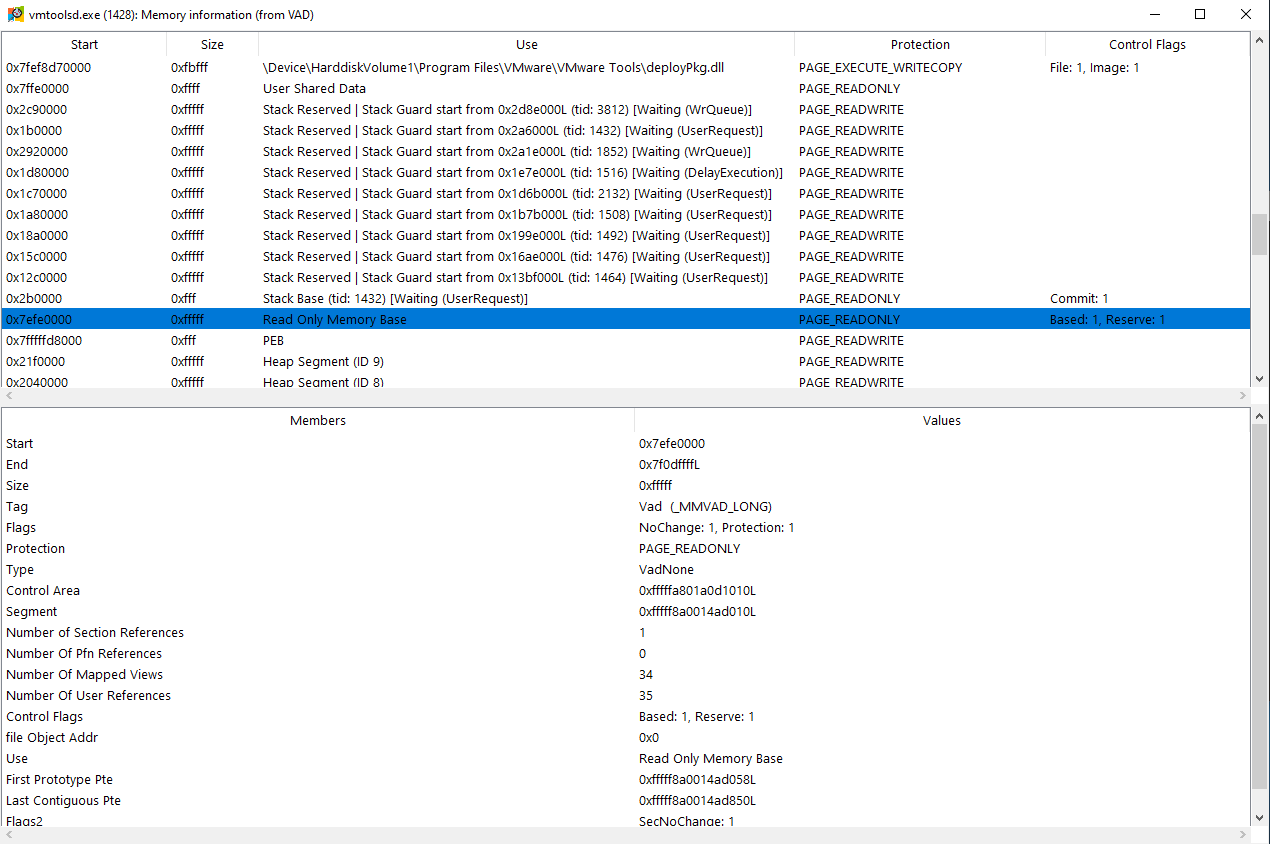The height and width of the screenshot is (844, 1270).
Task: Select the deployPkg.dll memory row
Action: click(x=625, y=68)
